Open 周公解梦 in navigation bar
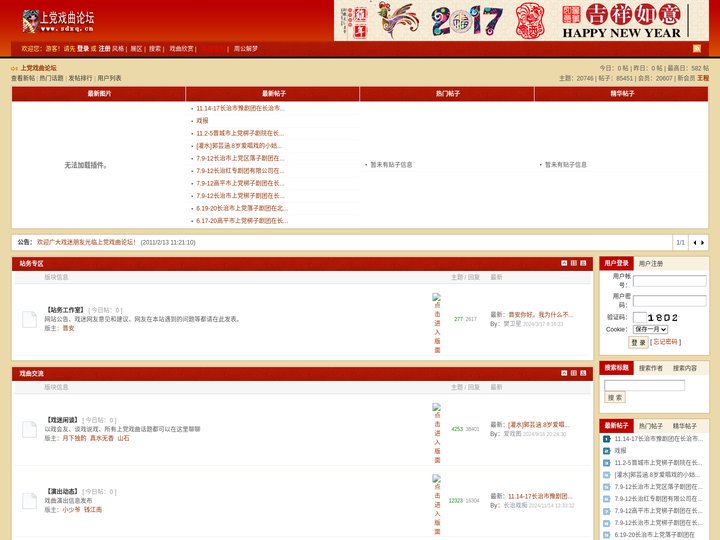The image size is (720, 540). pyautogui.click(x=246, y=48)
